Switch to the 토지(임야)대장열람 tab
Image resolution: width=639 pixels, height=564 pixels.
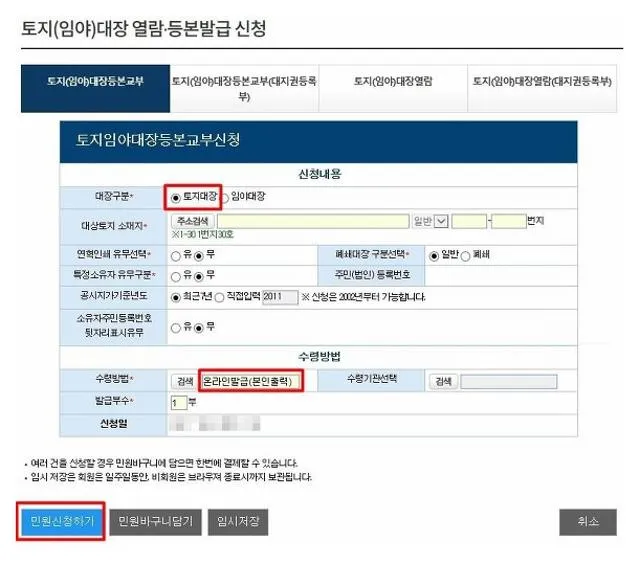click(x=393, y=88)
